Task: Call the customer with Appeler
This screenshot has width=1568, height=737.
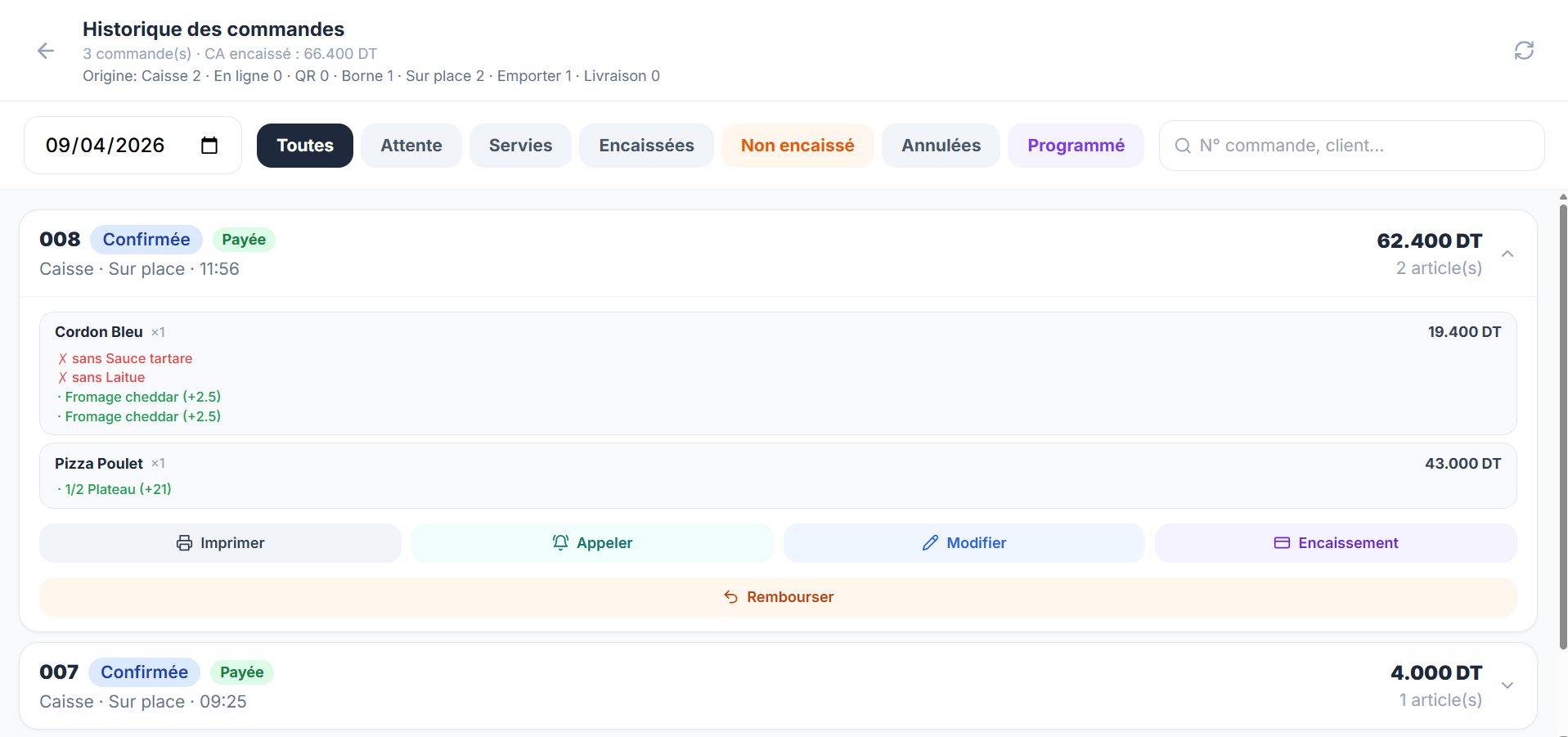Action: click(x=592, y=543)
